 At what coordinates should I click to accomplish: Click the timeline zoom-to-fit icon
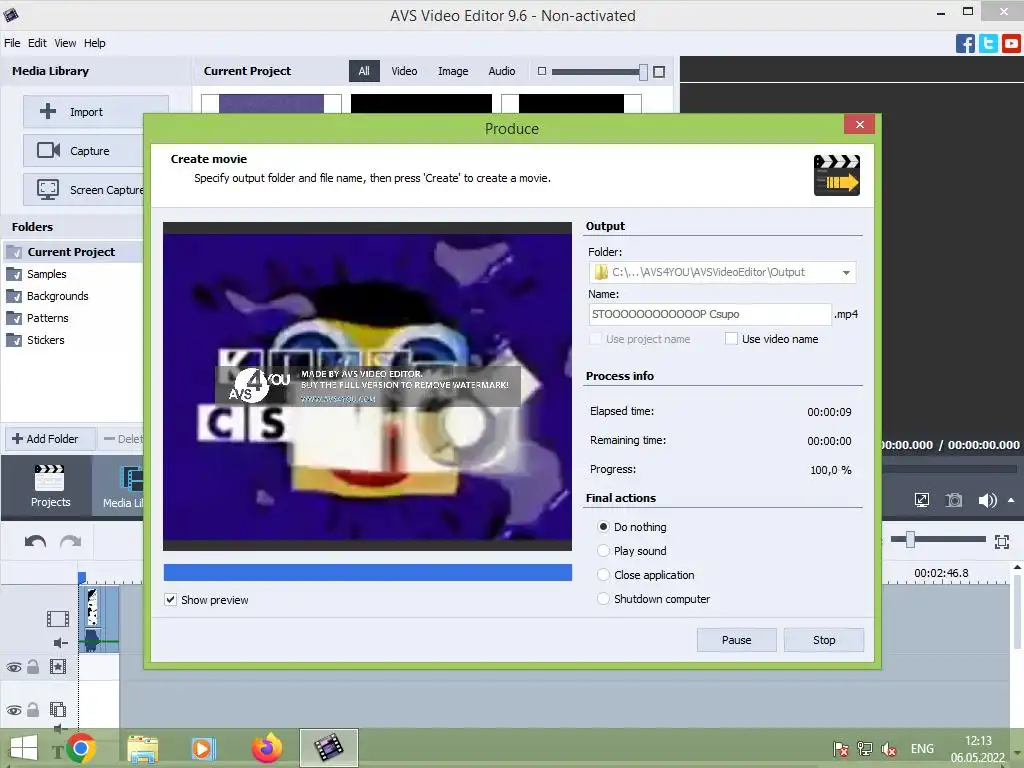(1002, 541)
